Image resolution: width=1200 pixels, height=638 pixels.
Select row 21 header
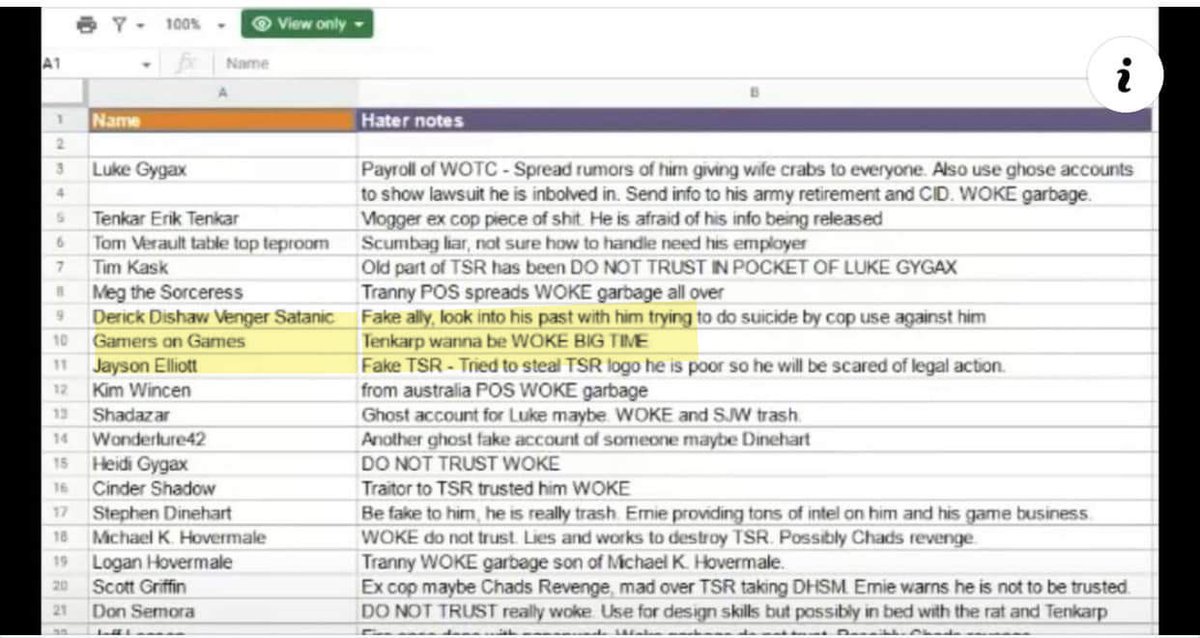coord(62,611)
